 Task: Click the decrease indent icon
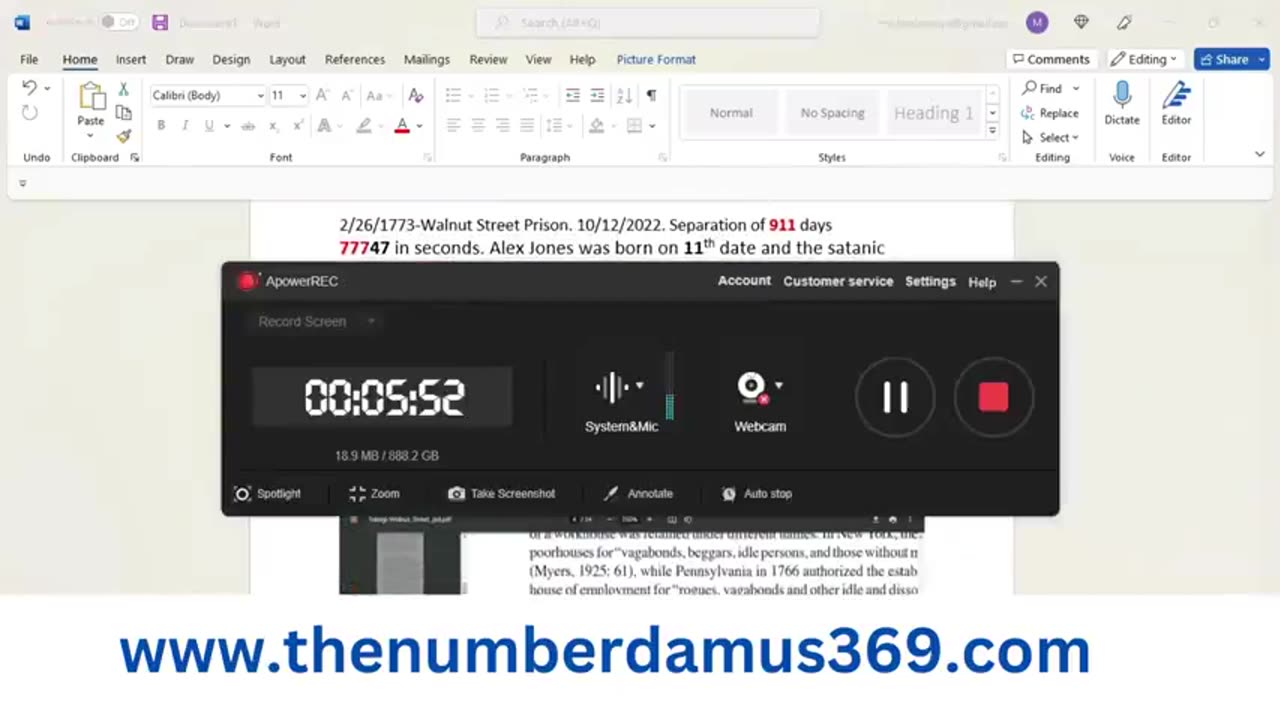tap(573, 95)
